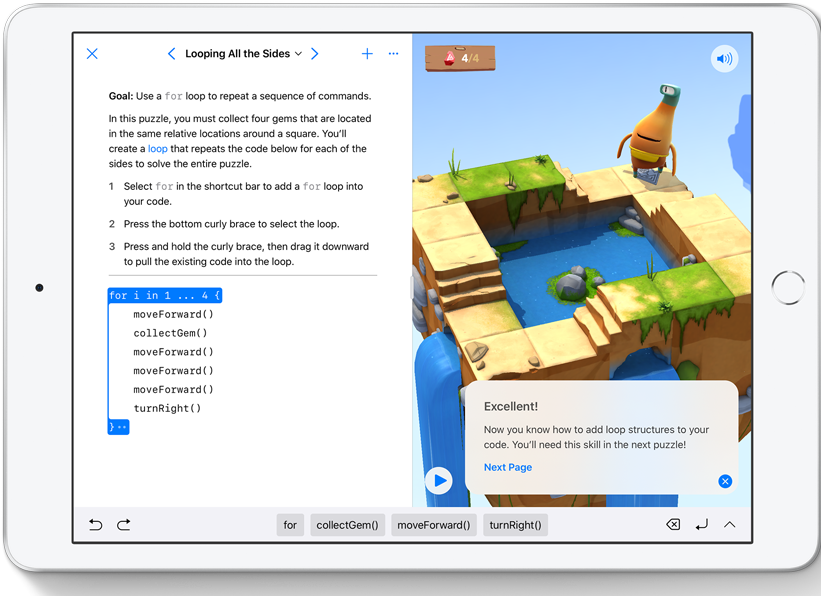Select the turnRight() code line
821x596 pixels.
(x=167, y=409)
